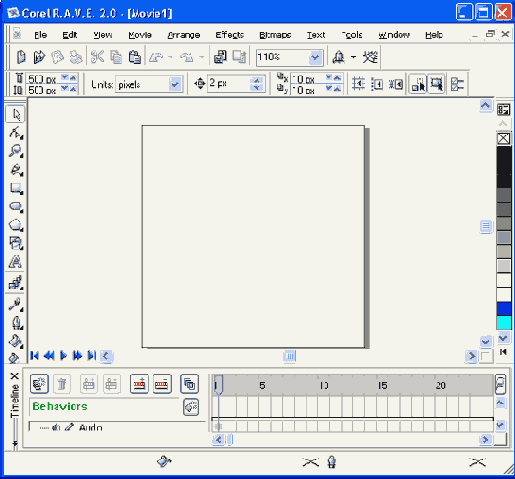This screenshot has height=479, width=515.
Task: Open the Movie menu
Action: 140,35
